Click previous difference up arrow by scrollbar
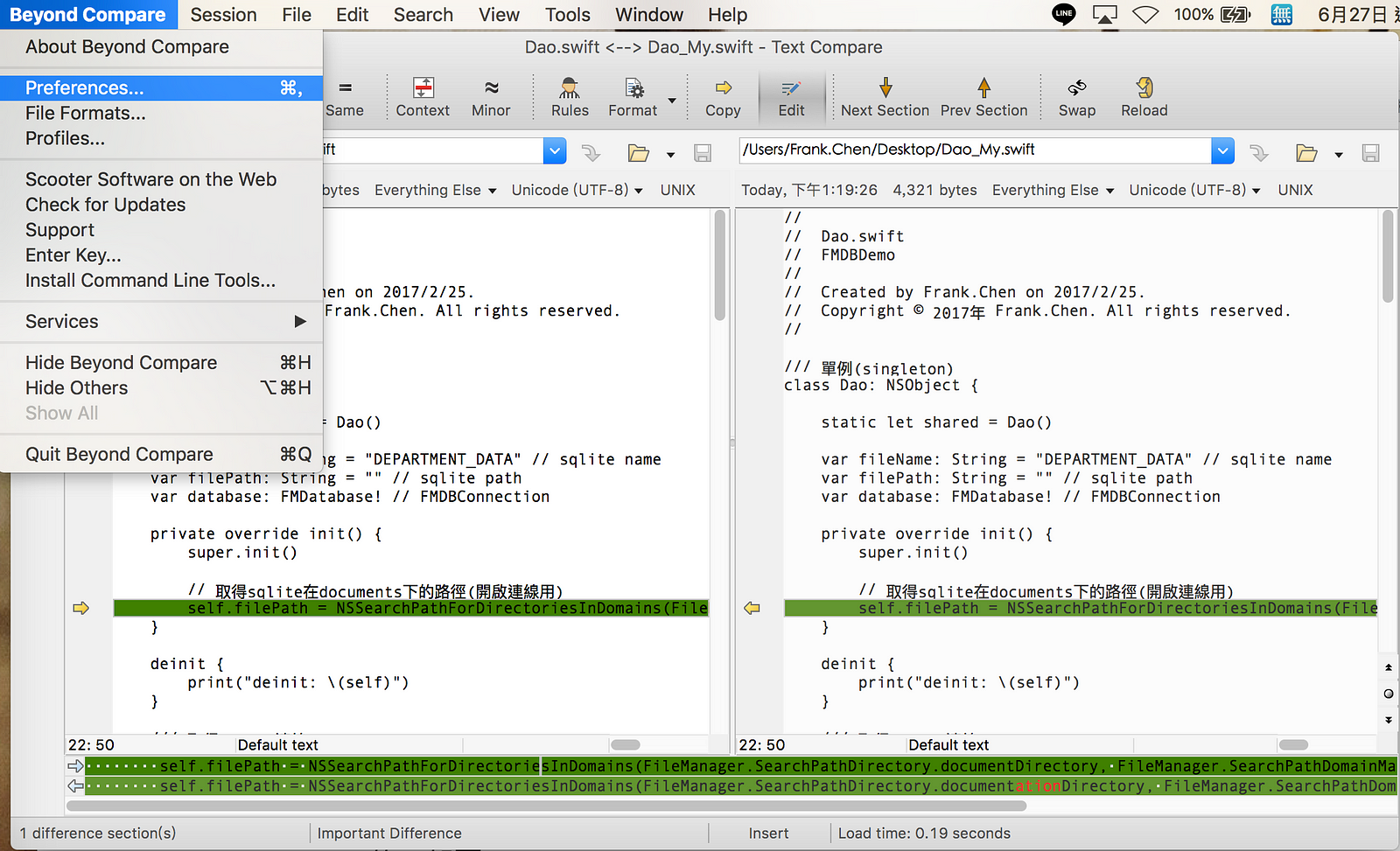Screen dimensions: 1400x851 1389,667
